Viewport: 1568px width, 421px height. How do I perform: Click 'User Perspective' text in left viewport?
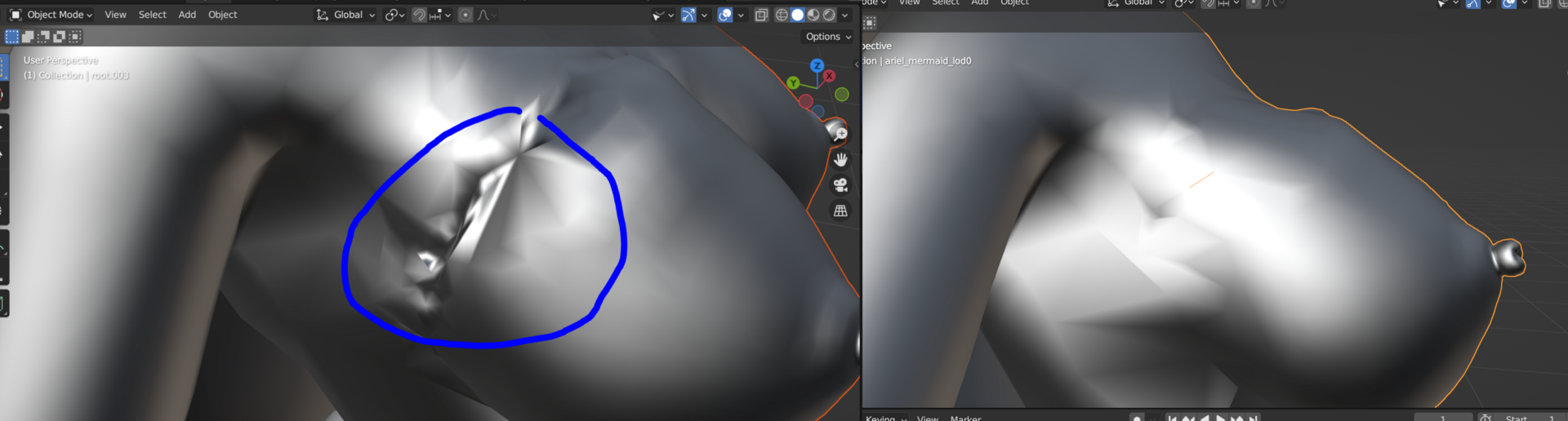pos(60,60)
